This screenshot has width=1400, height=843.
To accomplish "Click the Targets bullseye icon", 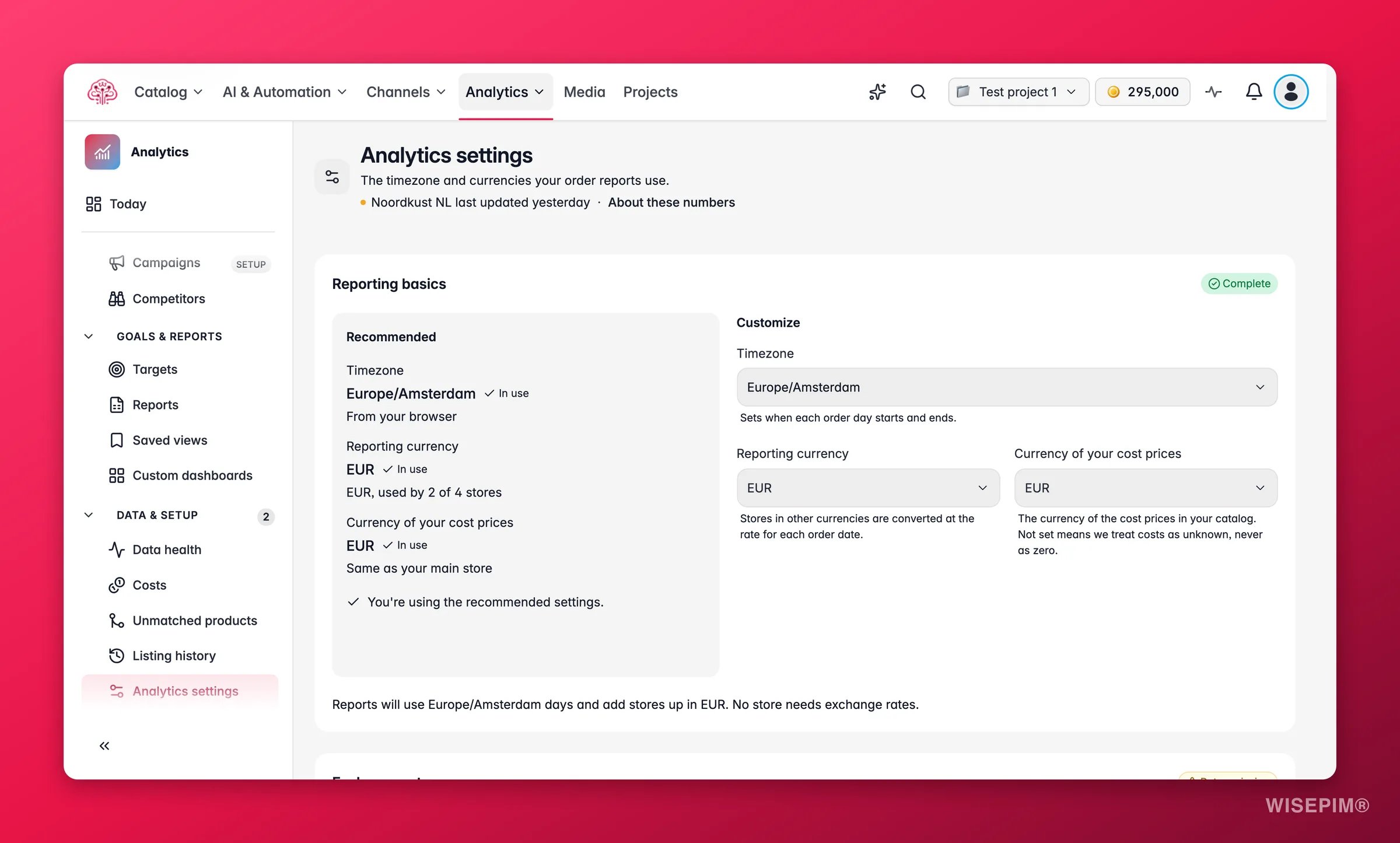I will coord(117,369).
